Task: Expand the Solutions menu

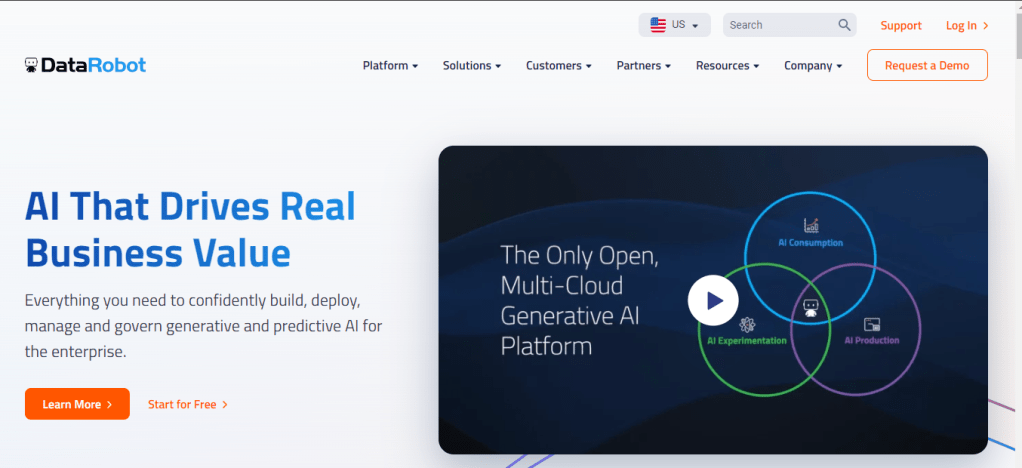Action: point(472,66)
